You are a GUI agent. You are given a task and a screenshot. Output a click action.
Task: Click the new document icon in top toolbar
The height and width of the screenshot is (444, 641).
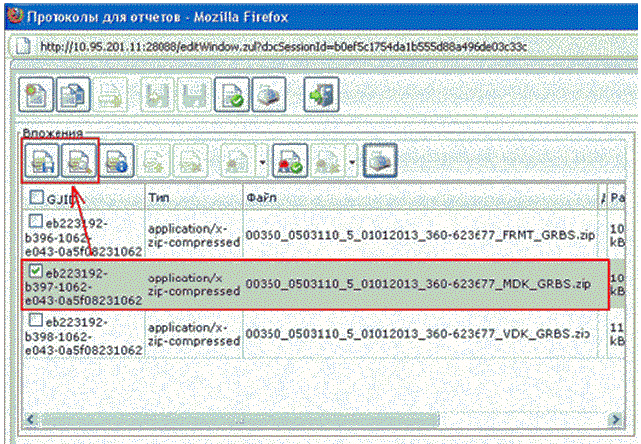(x=37, y=97)
